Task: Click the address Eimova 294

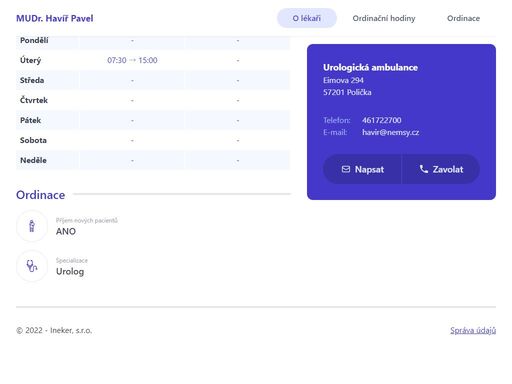Action: 343,80
